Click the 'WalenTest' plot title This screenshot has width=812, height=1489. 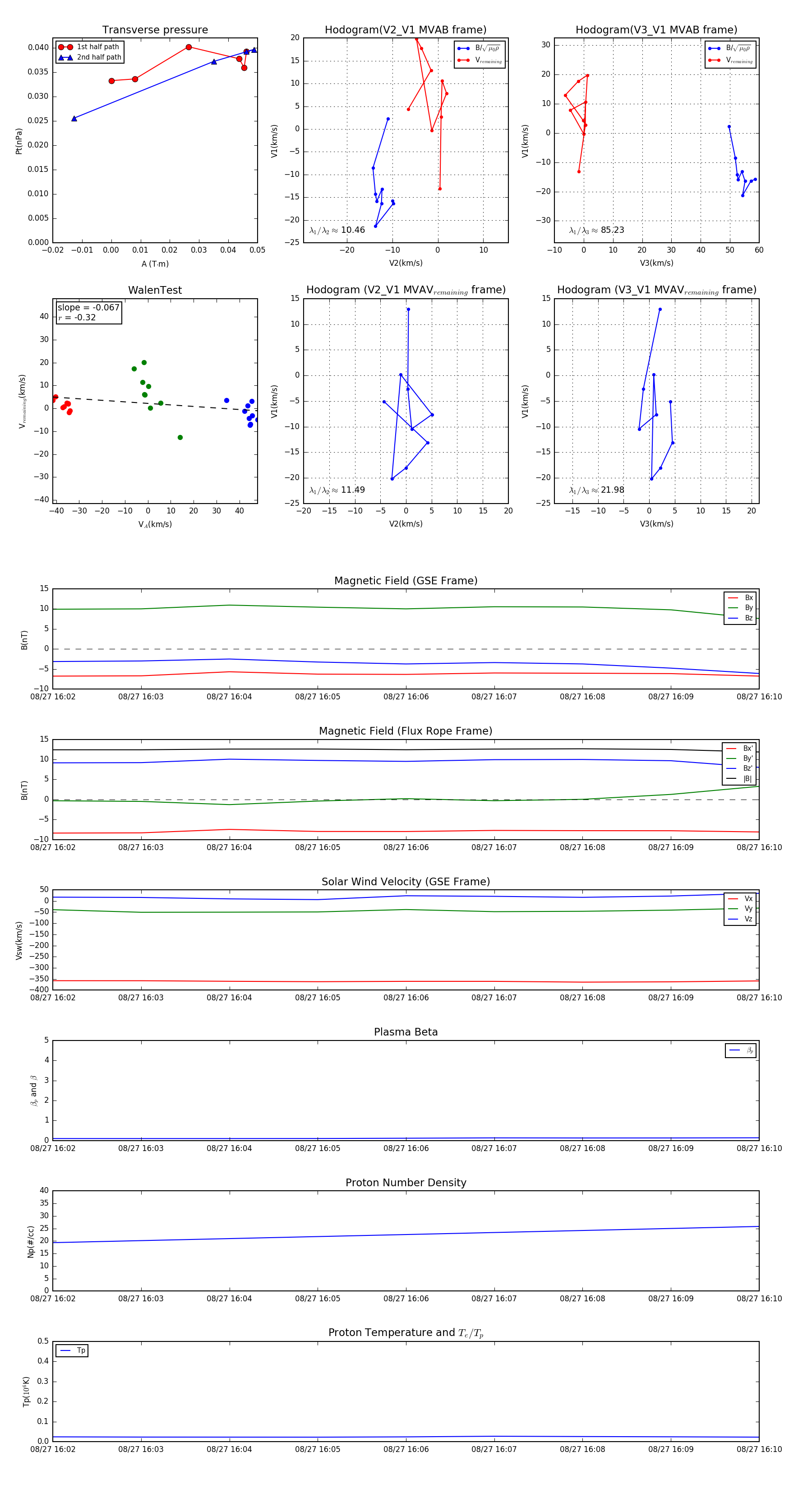[x=155, y=290]
